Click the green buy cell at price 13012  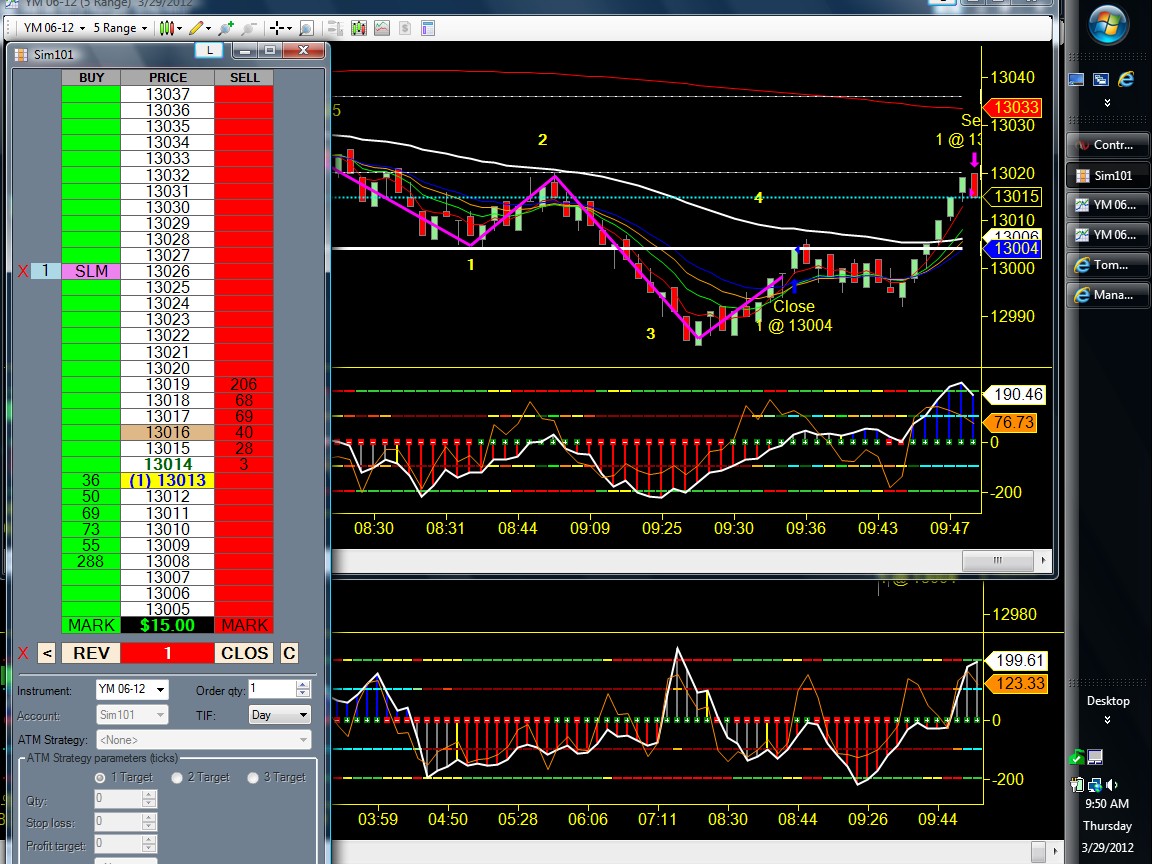(91, 497)
